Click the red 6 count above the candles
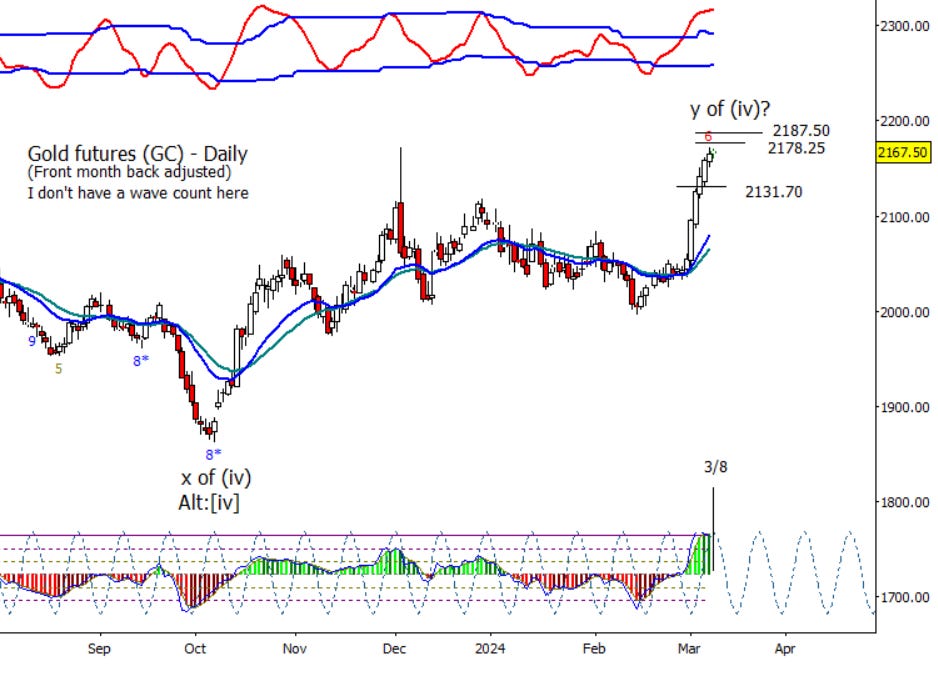The width and height of the screenshot is (938, 674). pos(708,137)
